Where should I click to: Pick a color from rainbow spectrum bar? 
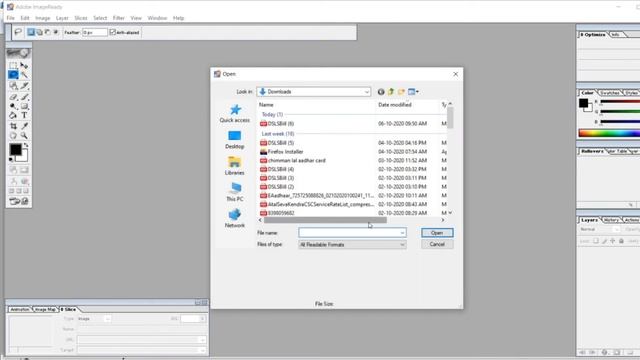(x=609, y=133)
